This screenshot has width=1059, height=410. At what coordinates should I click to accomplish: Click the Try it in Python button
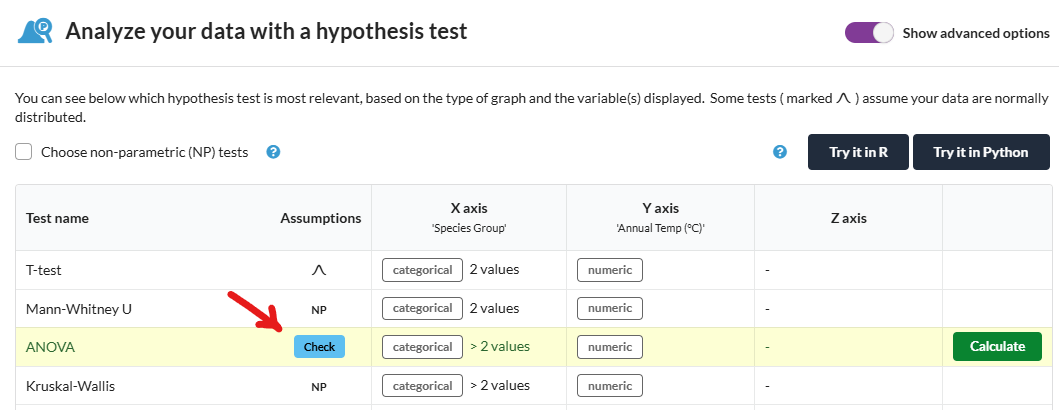[x=981, y=152]
